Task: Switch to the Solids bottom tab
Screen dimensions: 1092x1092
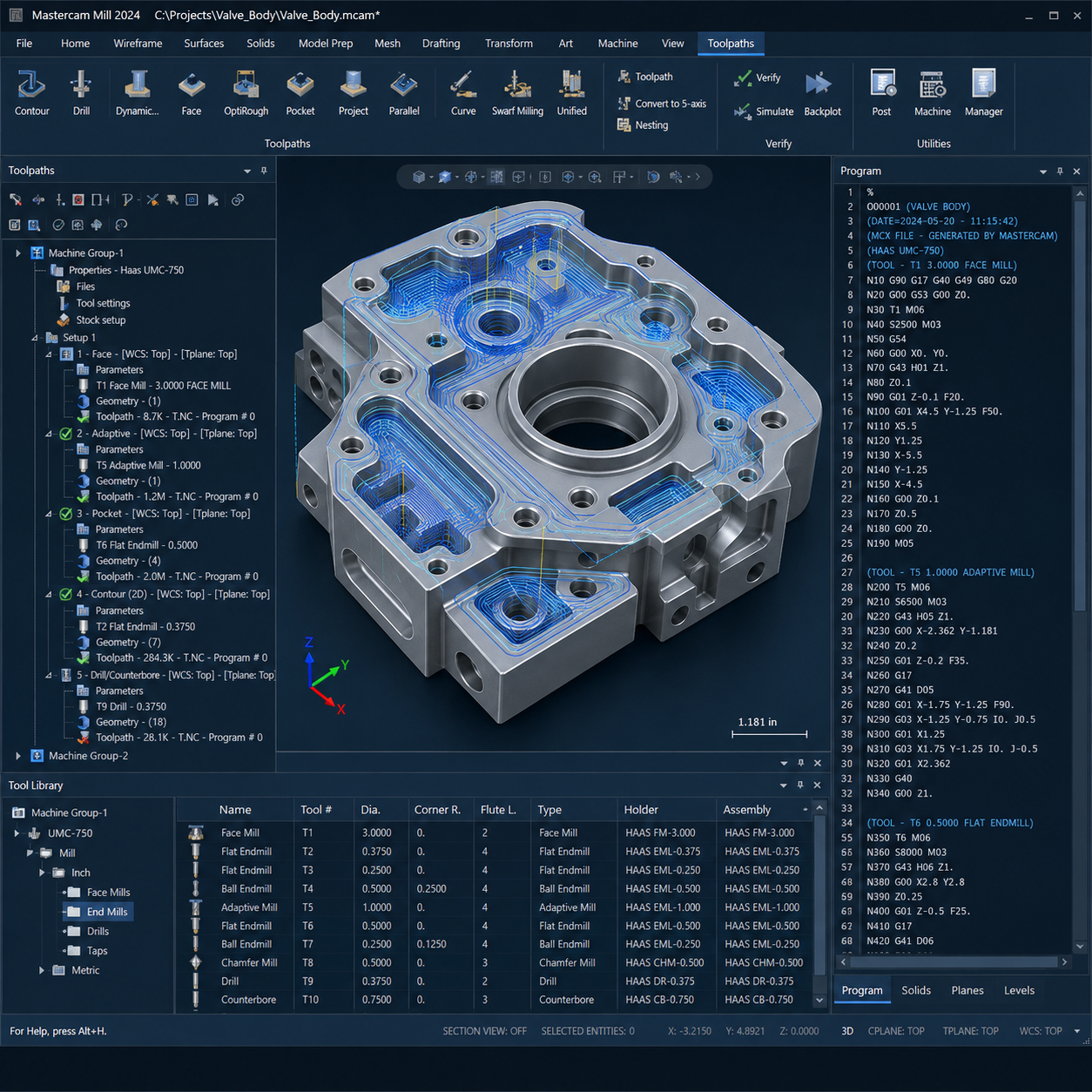Action: point(916,990)
